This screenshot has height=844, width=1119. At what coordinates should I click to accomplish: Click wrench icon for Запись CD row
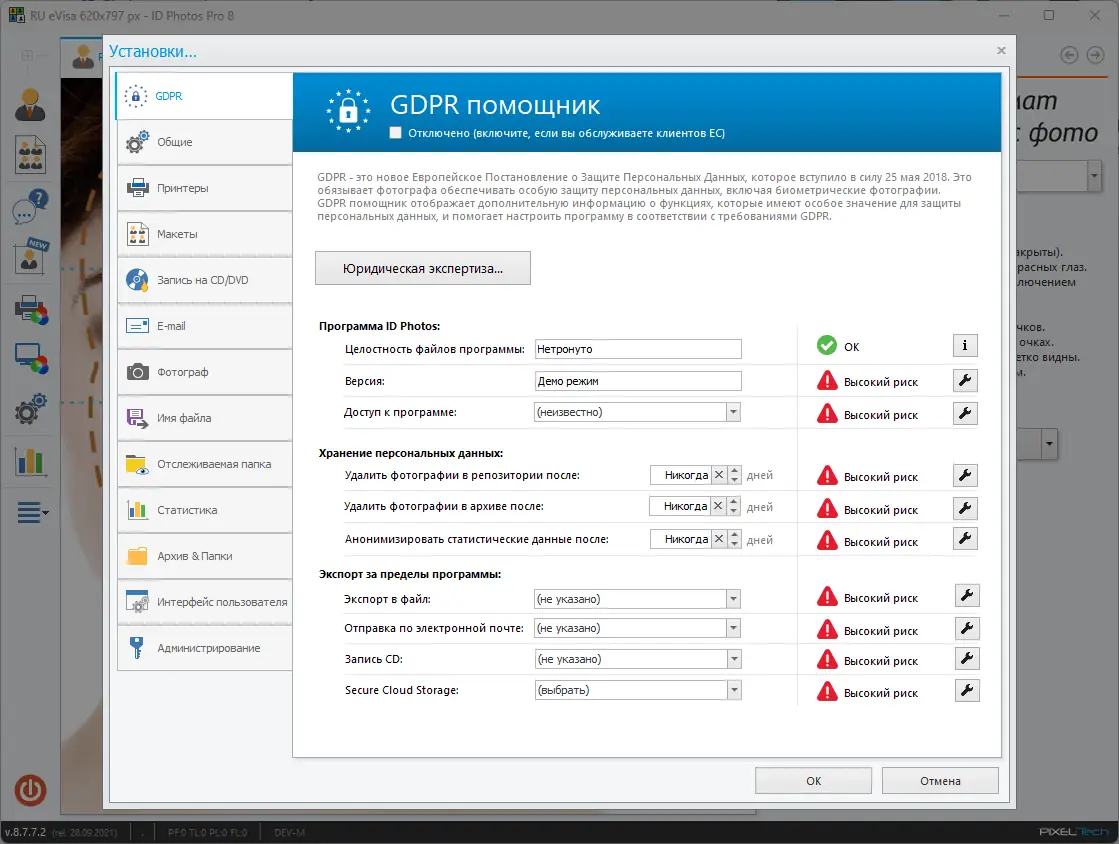pyautogui.click(x=967, y=659)
